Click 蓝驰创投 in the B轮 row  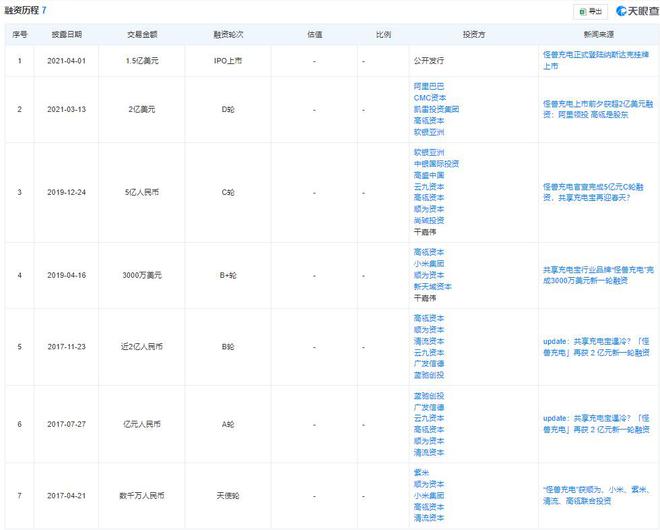tap(428, 375)
